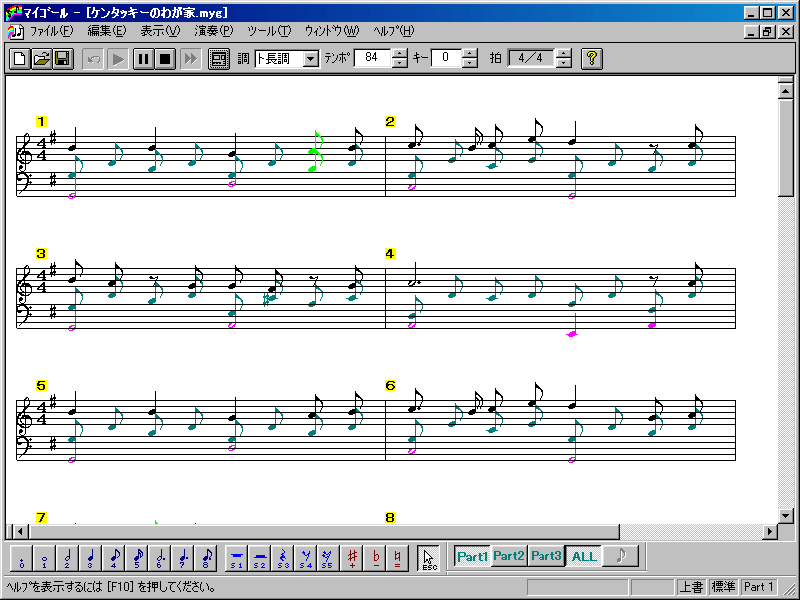Click the vertical scrollbar up arrow
This screenshot has height=600, width=800.
[x=786, y=91]
